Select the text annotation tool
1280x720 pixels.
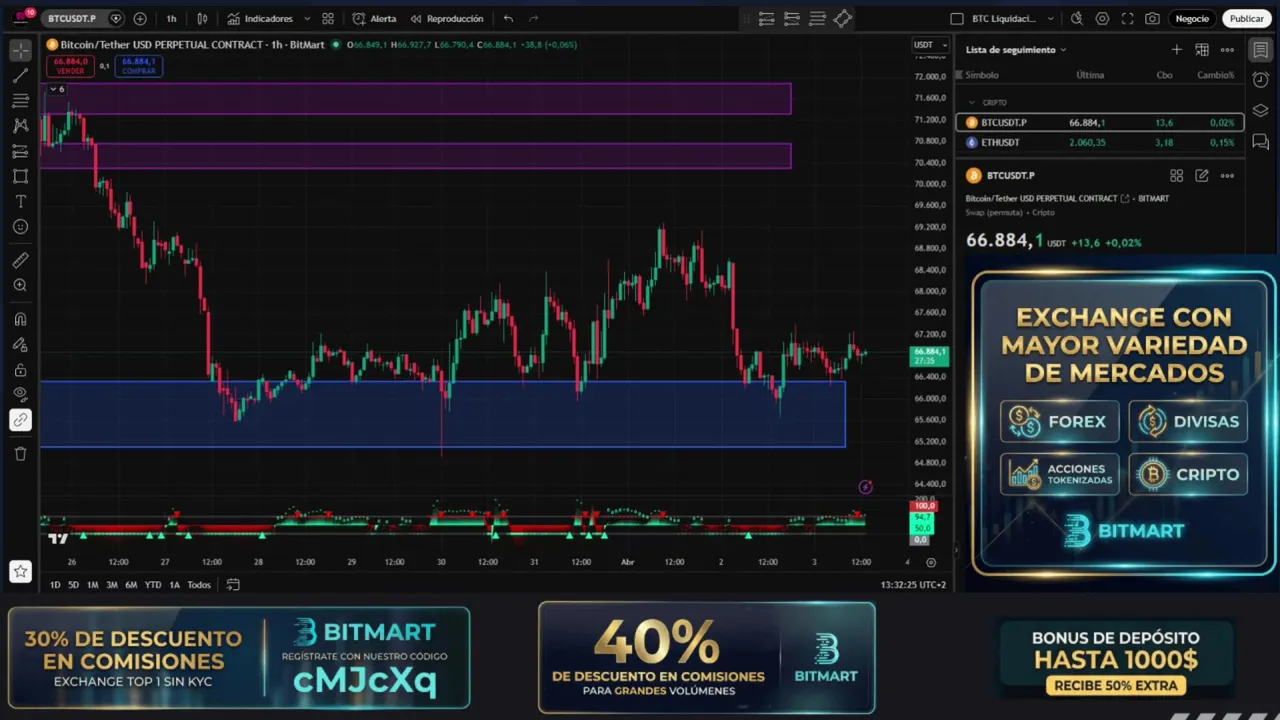tap(20, 201)
